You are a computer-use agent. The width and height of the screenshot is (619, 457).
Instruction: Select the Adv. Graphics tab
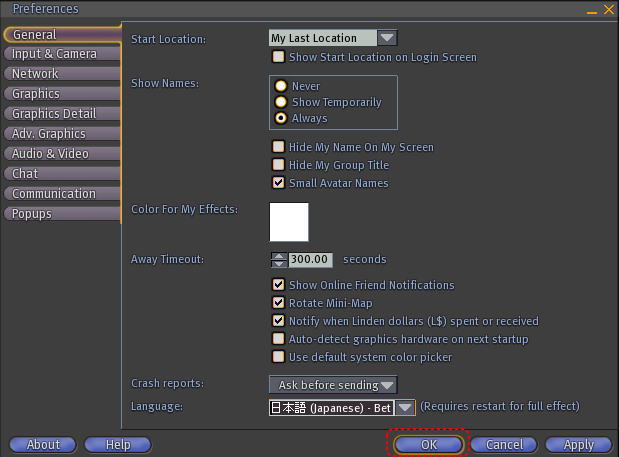click(62, 134)
